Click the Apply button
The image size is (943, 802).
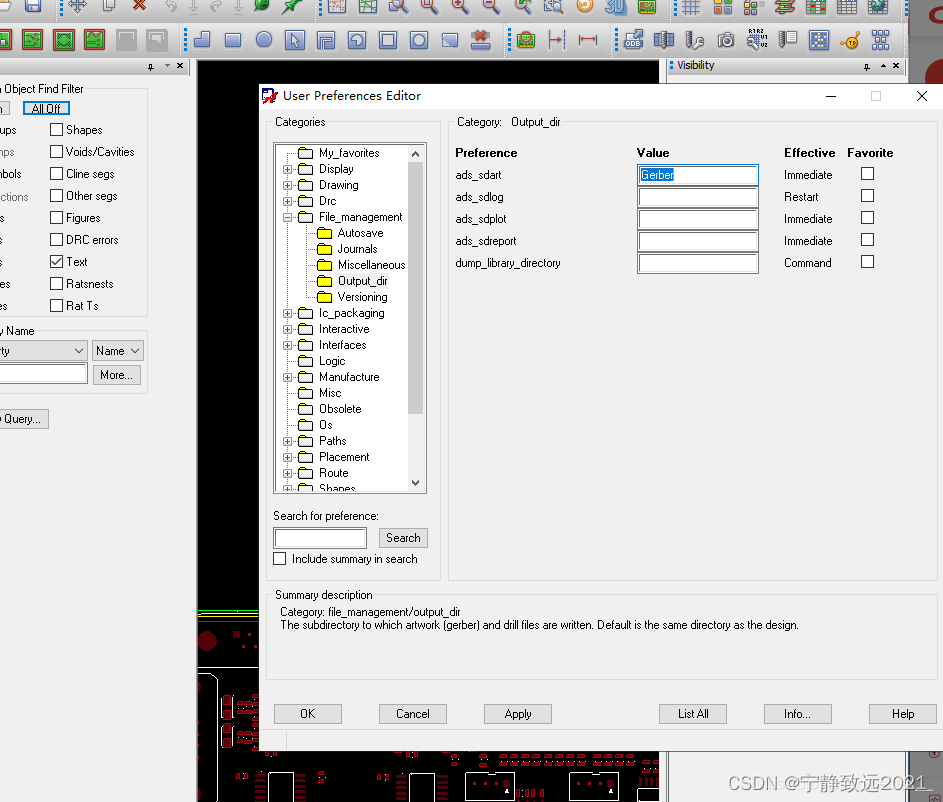click(x=517, y=714)
